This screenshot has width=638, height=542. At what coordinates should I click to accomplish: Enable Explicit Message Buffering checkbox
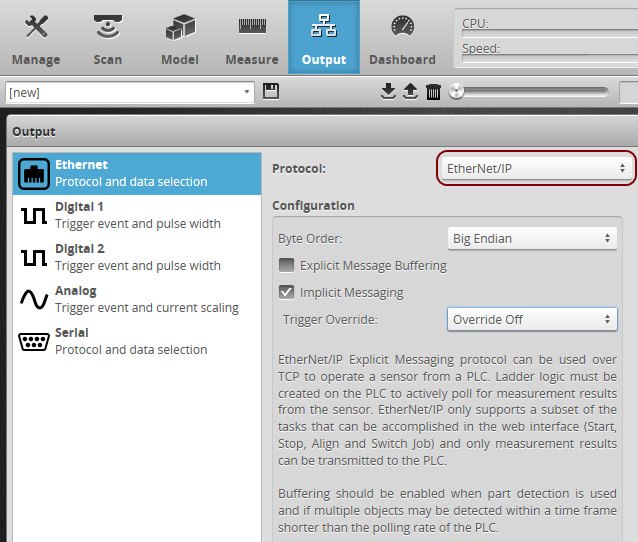click(x=286, y=265)
